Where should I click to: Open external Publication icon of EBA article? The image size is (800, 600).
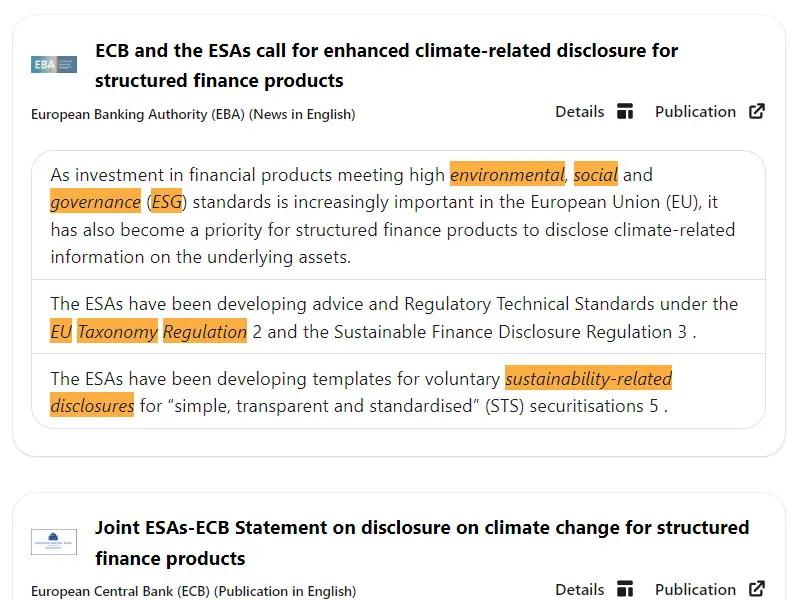757,111
